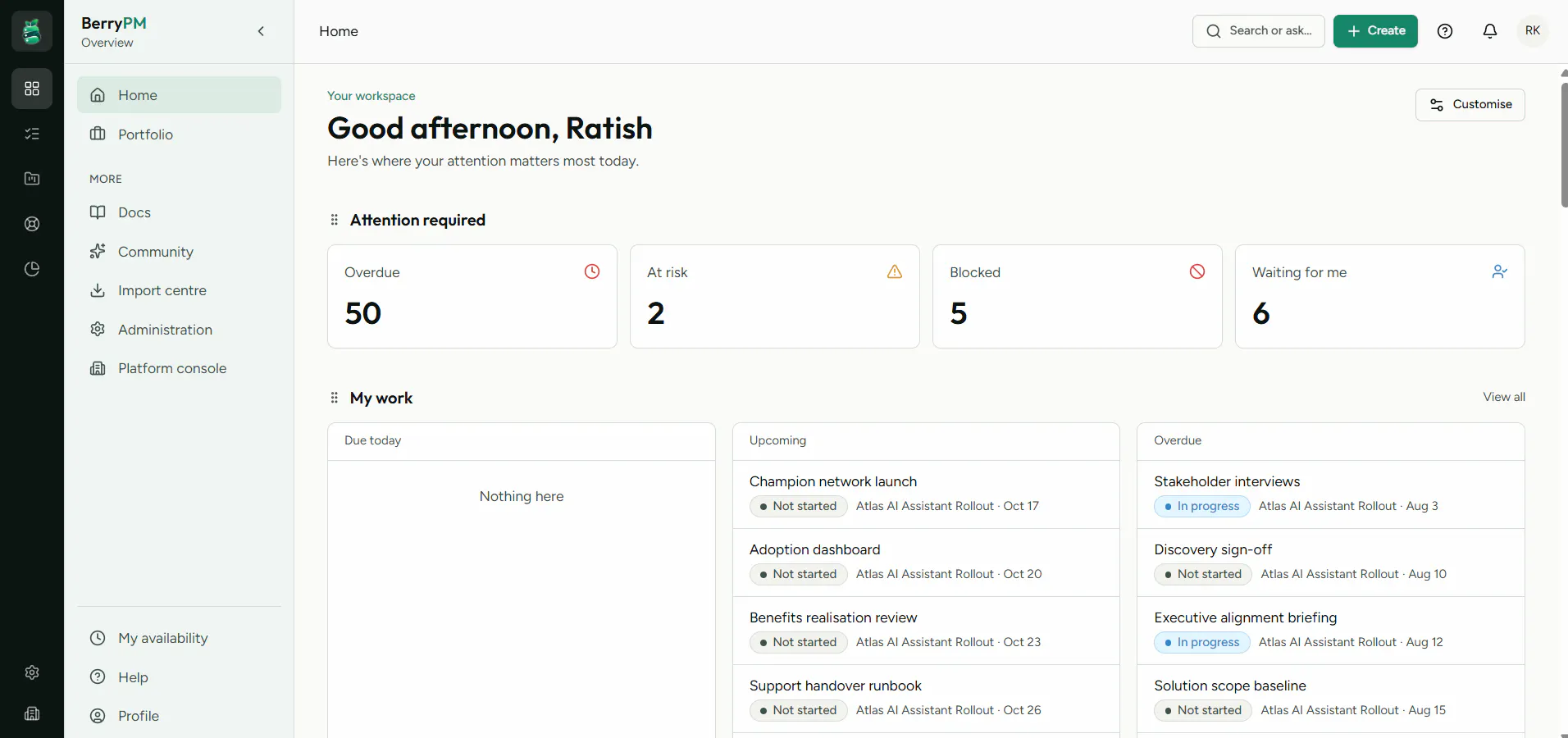This screenshot has height=738, width=1568.
Task: Click the drag handle beside Attention required
Action: (x=334, y=220)
